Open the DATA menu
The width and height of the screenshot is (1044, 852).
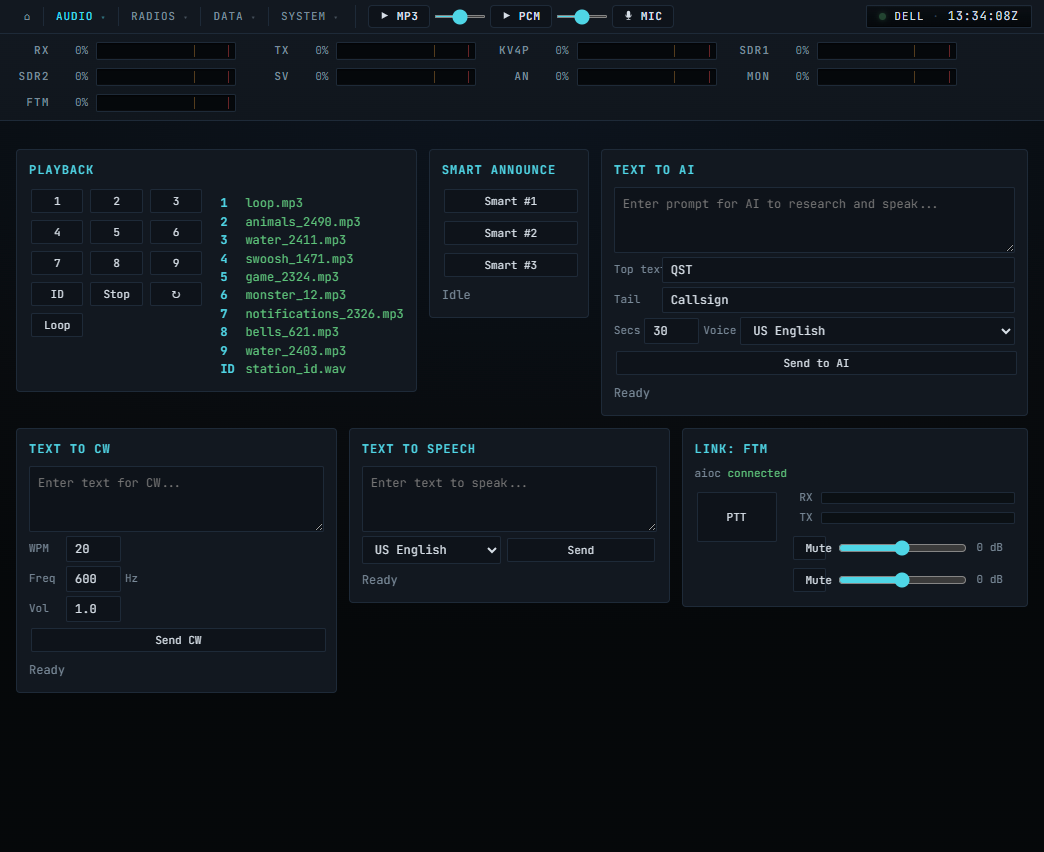234,16
